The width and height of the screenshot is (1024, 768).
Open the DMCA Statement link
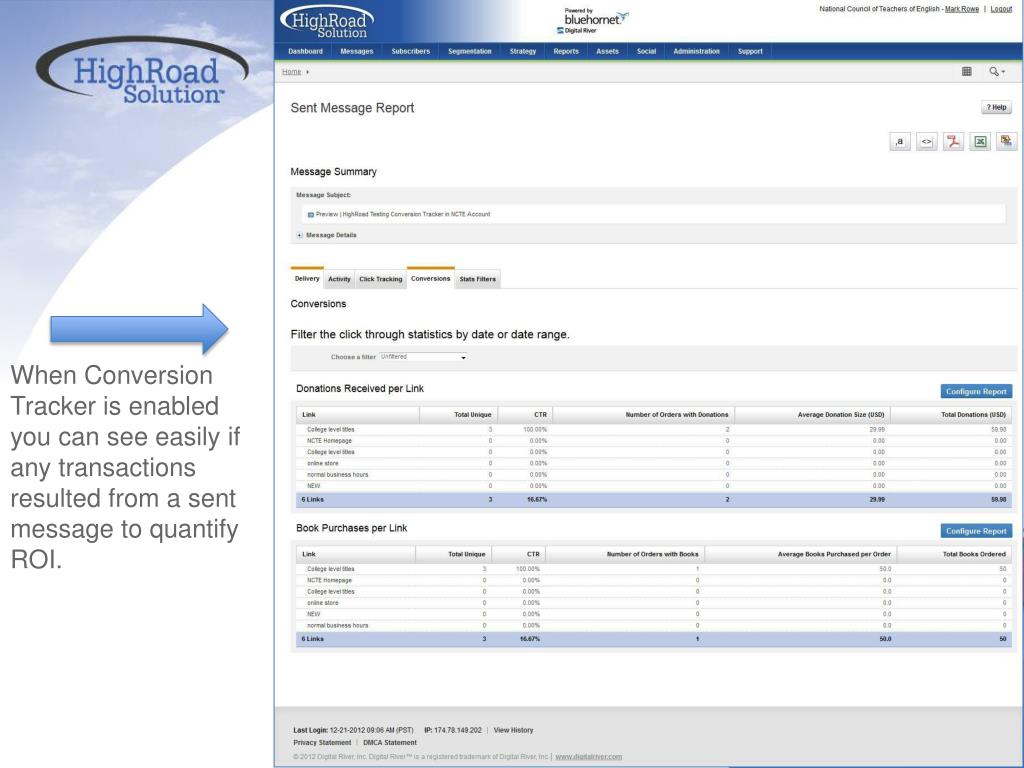point(390,743)
